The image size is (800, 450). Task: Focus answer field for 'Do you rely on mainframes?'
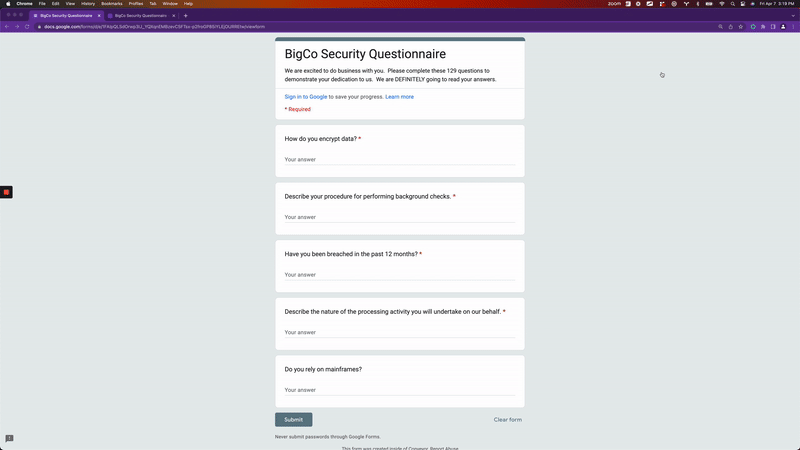point(399,390)
